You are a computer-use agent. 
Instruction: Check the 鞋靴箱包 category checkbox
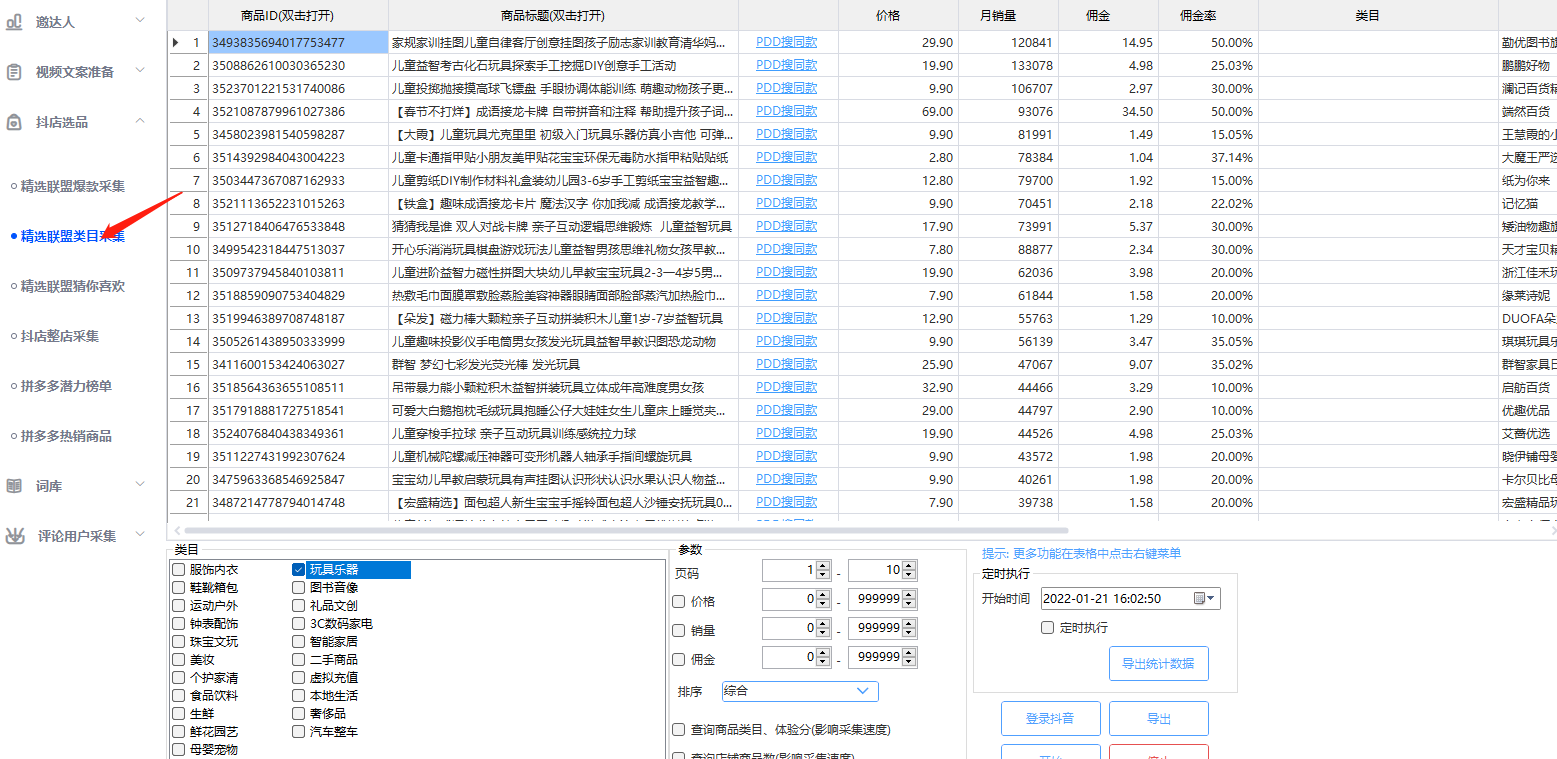click(178, 587)
